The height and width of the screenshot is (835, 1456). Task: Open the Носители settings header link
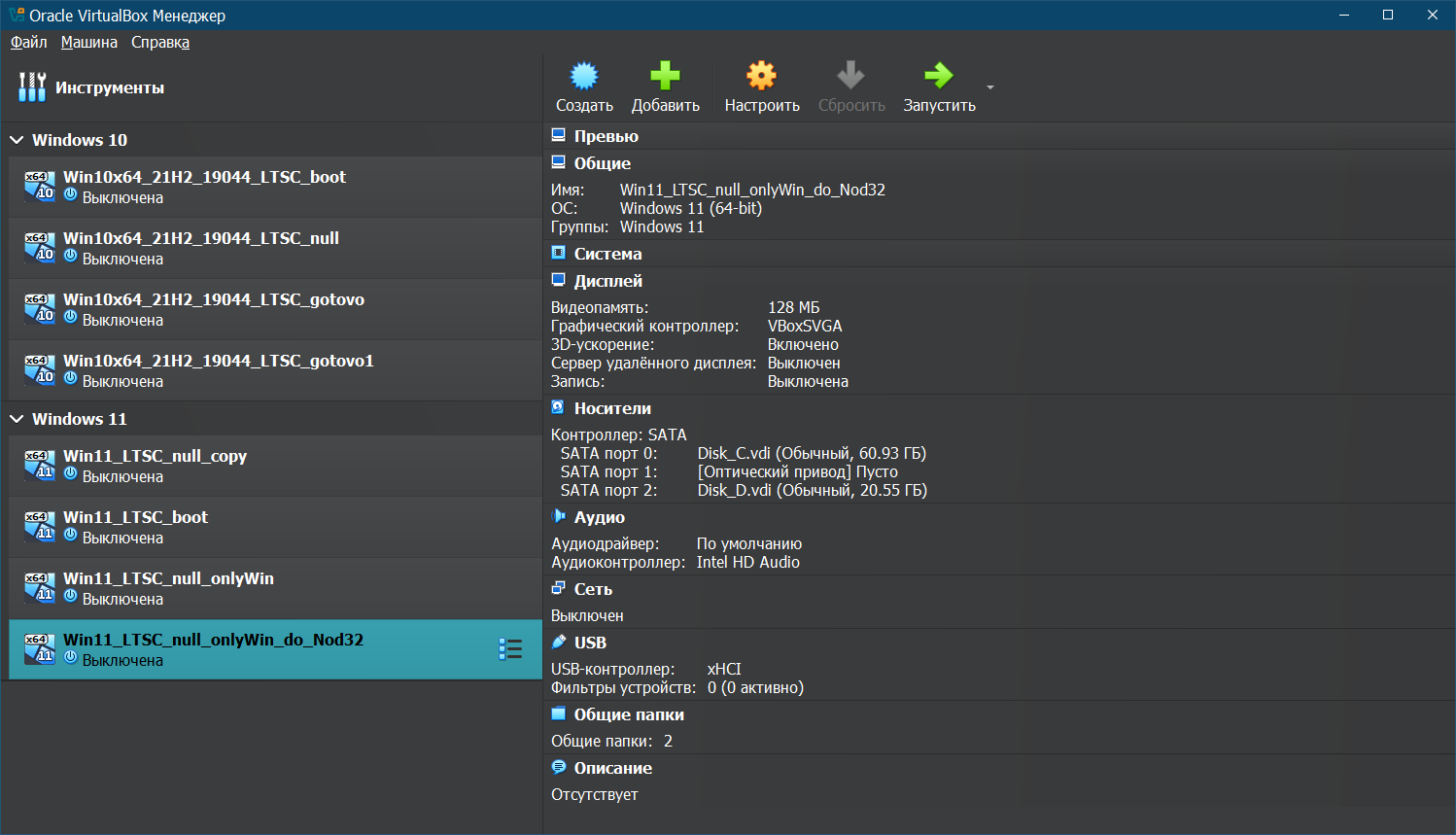pos(612,408)
